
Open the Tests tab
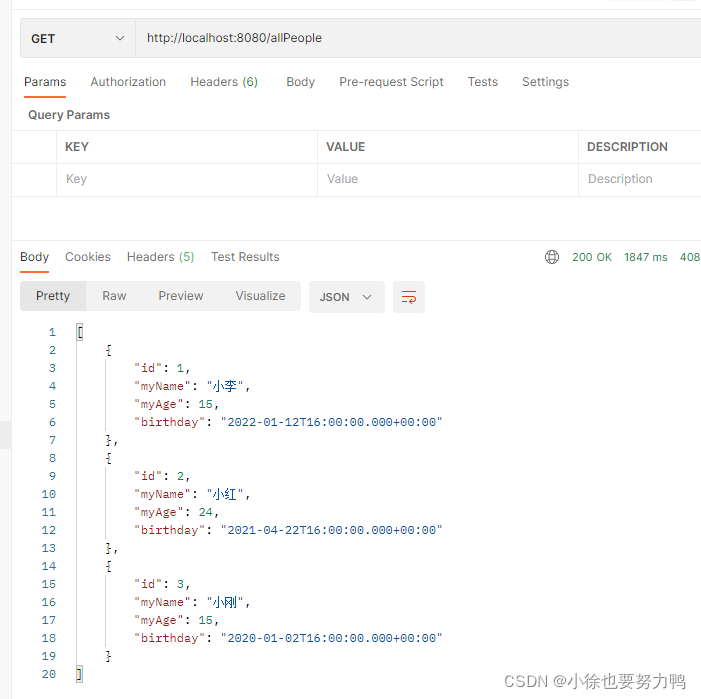point(483,82)
